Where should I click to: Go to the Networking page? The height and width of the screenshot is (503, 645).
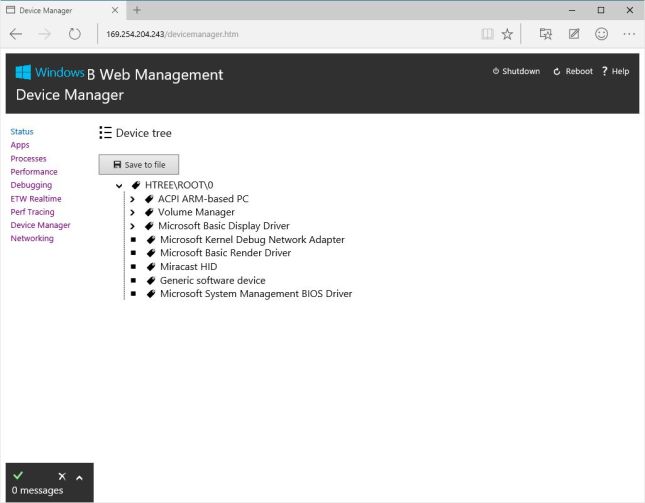[32, 239]
